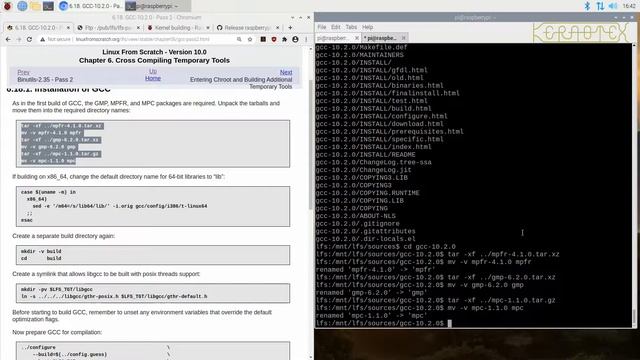The width and height of the screenshot is (640, 360).
Task: Open the Chromium three-dot menu
Action: (x=306, y=39)
